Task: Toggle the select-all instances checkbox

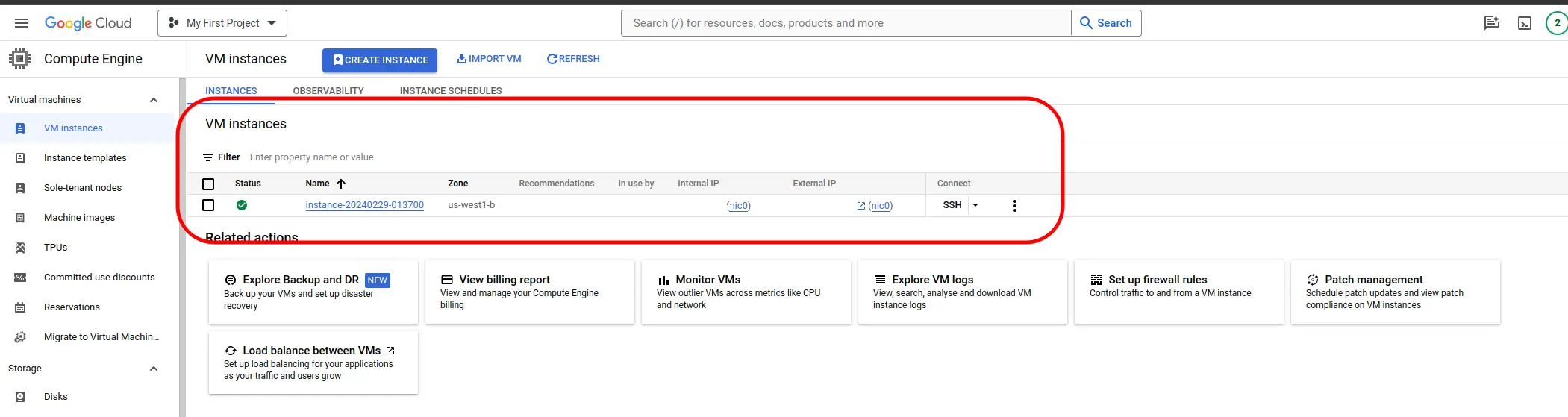Action: click(208, 184)
